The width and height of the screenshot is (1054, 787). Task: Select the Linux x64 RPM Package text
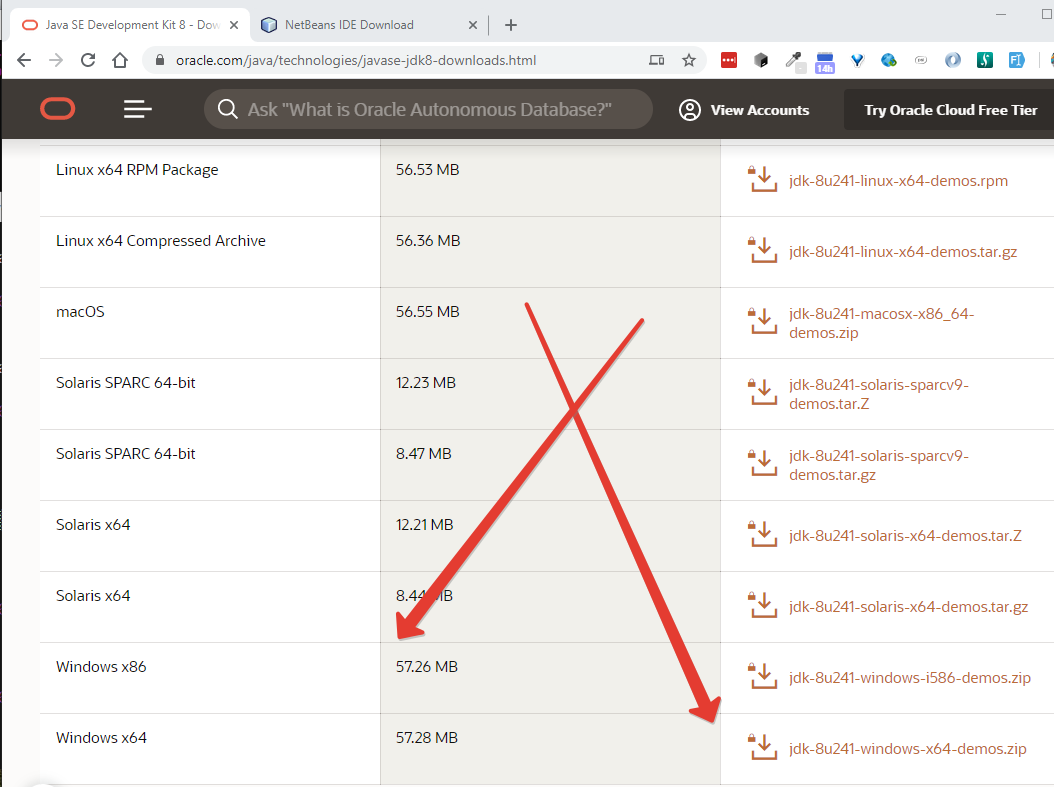click(x=137, y=170)
